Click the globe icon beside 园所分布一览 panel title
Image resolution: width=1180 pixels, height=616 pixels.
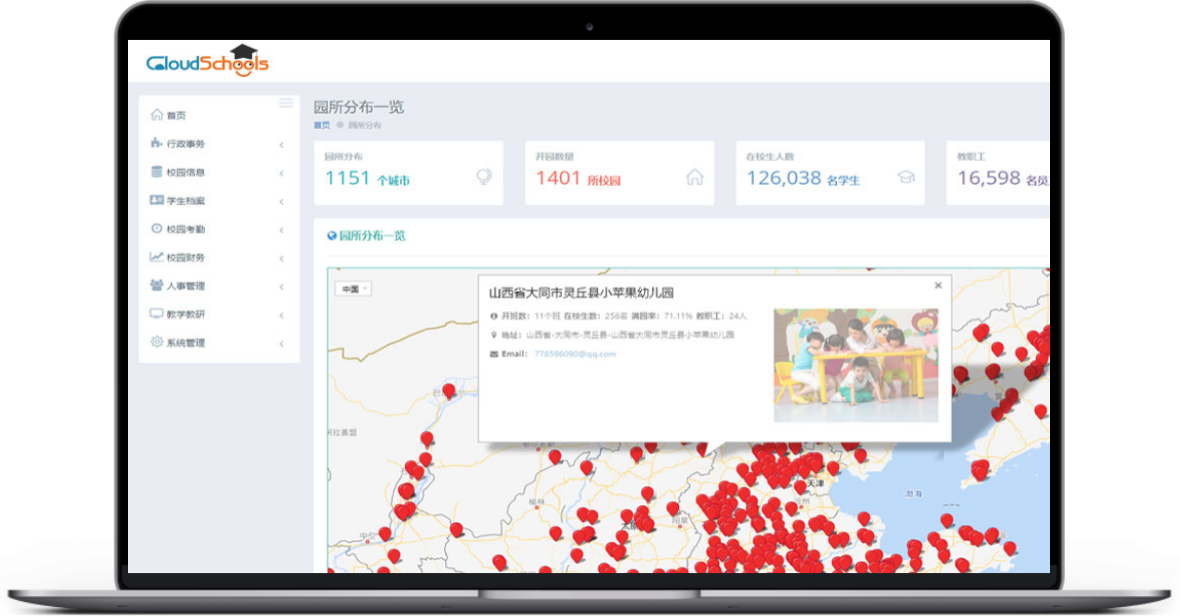point(331,235)
